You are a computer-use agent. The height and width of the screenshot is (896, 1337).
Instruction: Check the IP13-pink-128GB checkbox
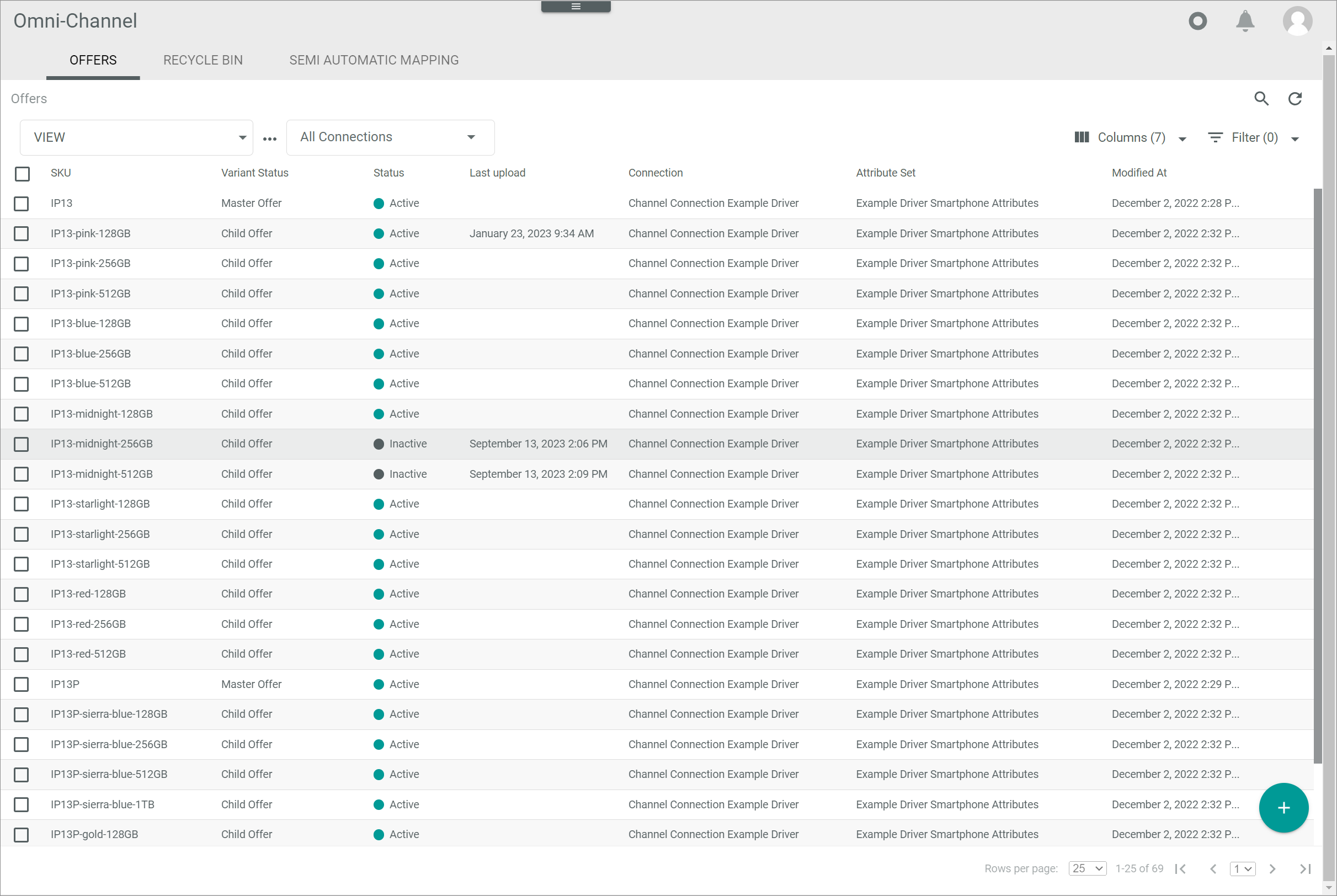click(21, 234)
